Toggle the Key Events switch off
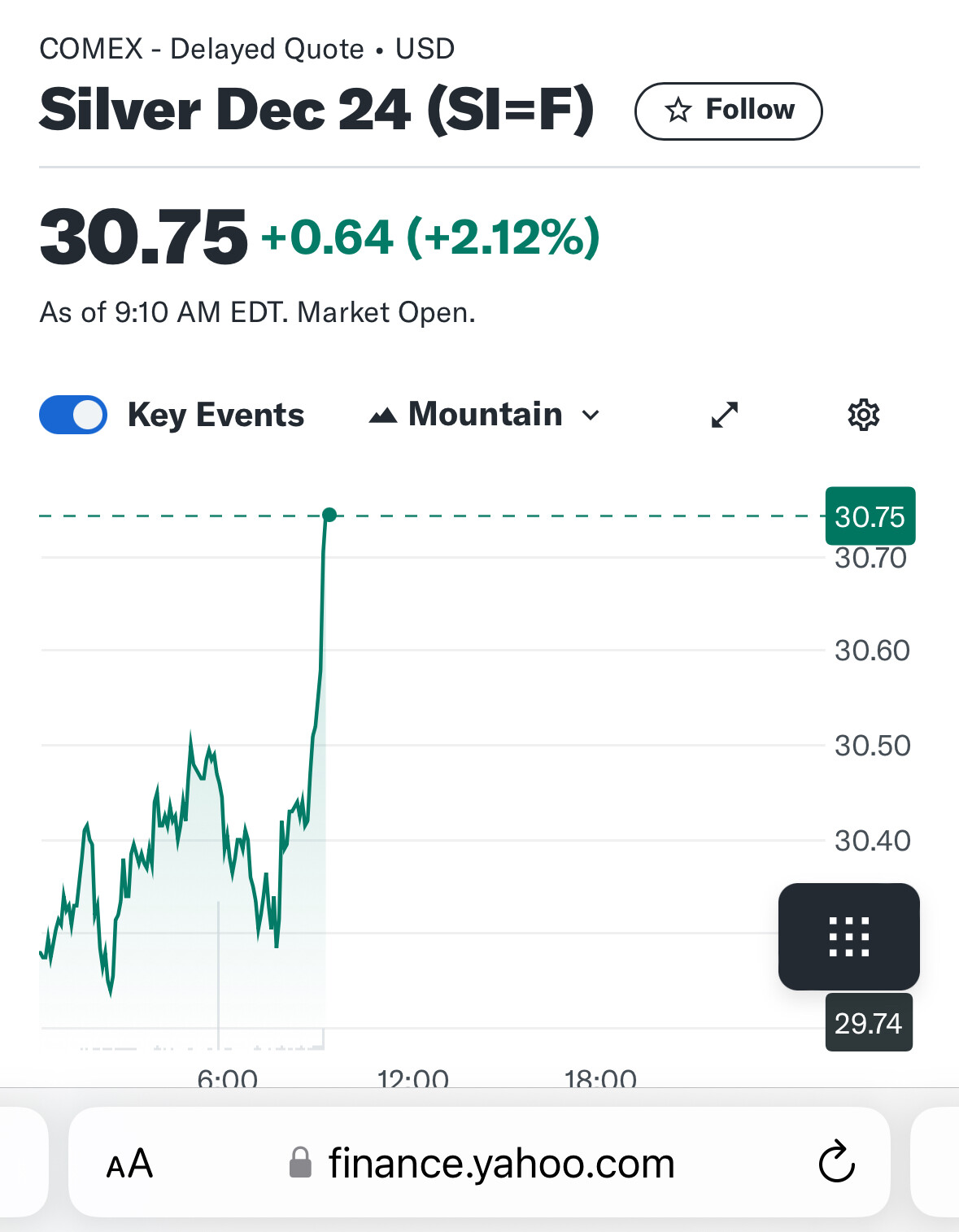959x1232 pixels. (x=73, y=415)
